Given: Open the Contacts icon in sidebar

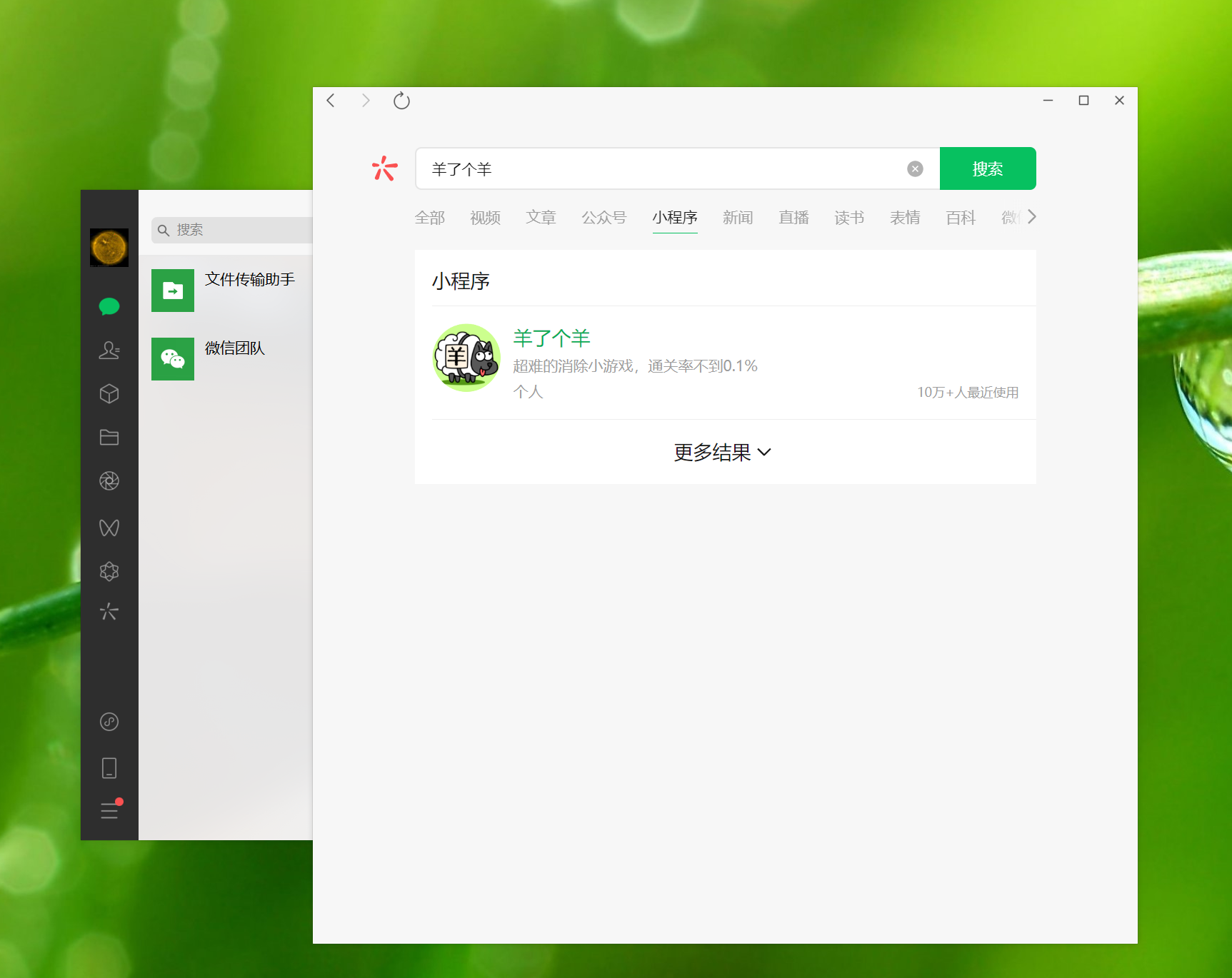Looking at the screenshot, I should pos(109,351).
